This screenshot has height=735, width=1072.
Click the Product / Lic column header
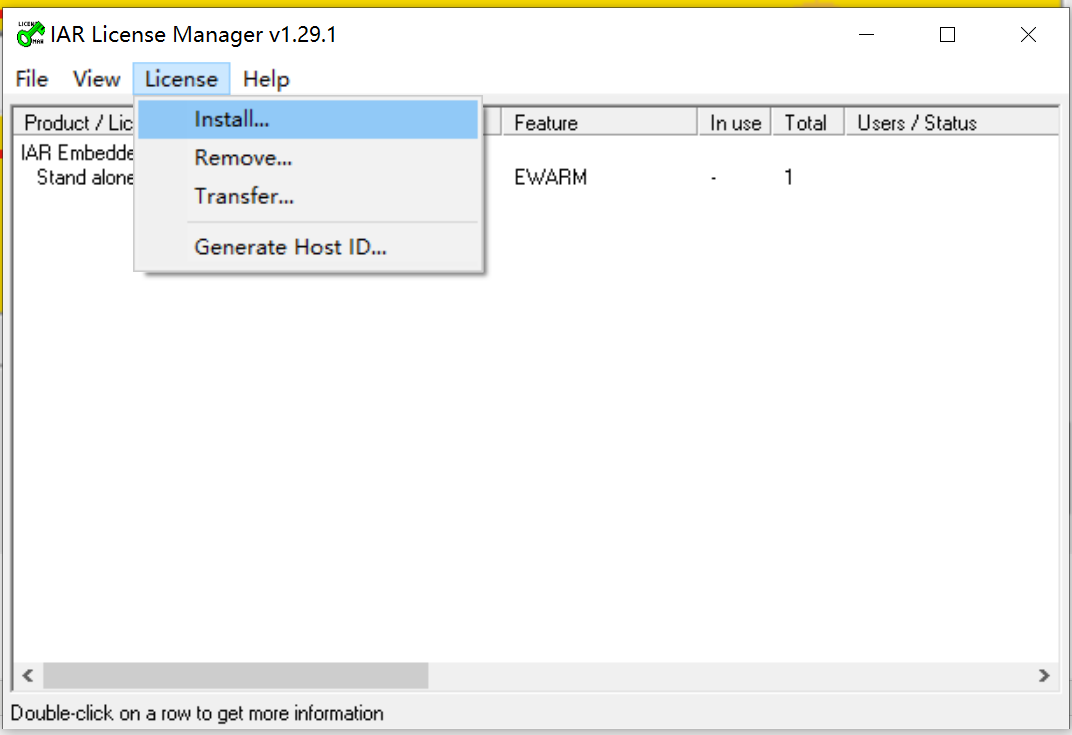pos(75,122)
